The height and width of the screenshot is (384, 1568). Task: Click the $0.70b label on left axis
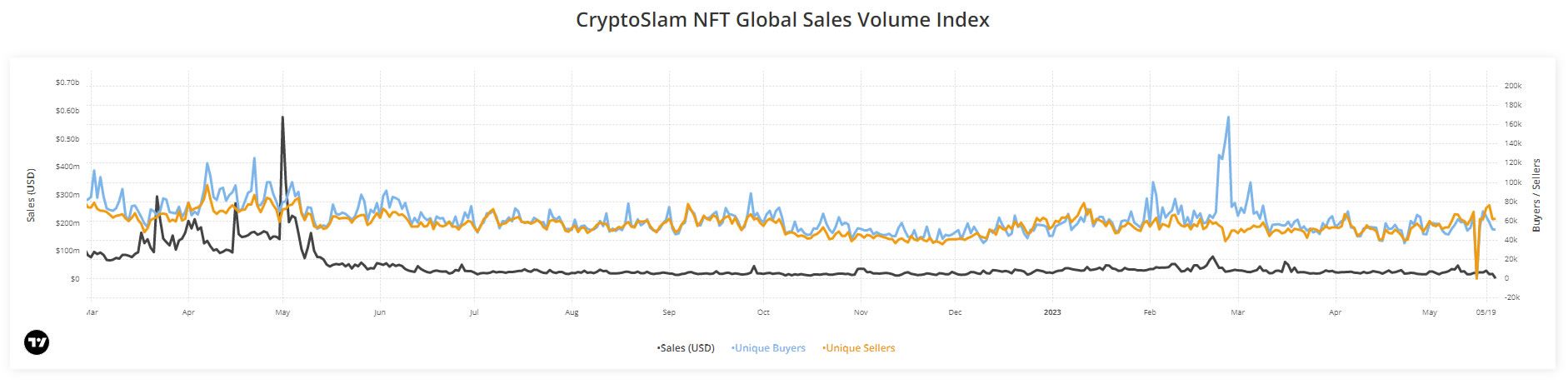67,82
